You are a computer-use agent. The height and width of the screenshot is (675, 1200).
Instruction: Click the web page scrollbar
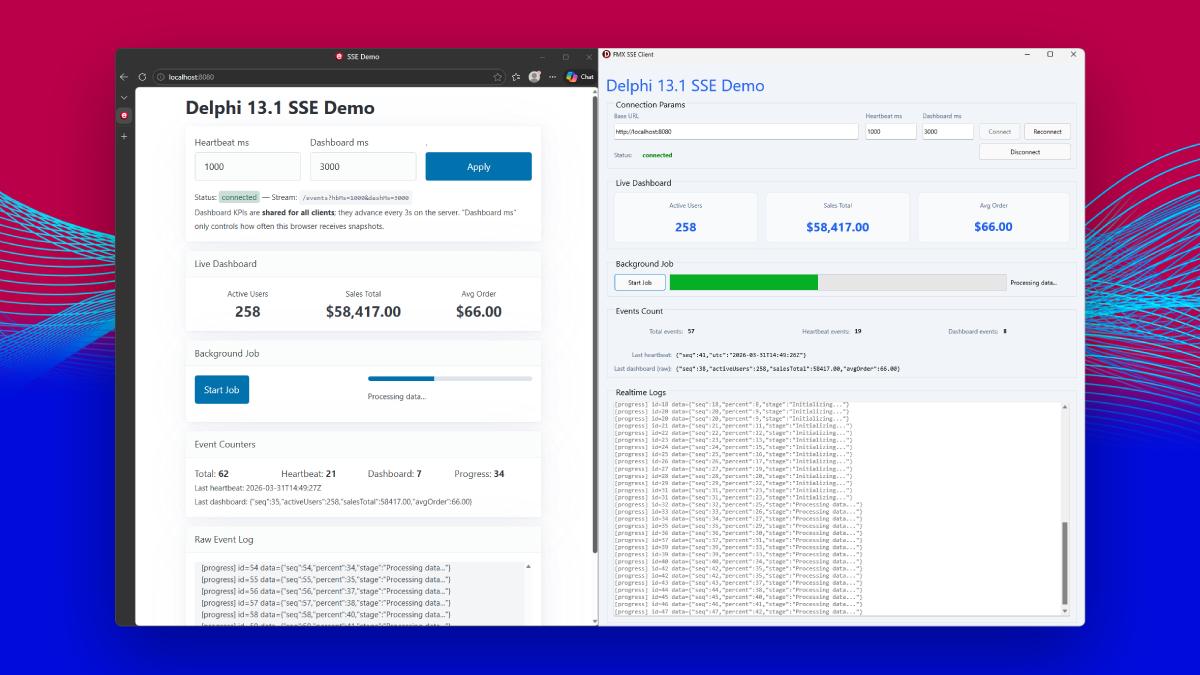[x=595, y=325]
